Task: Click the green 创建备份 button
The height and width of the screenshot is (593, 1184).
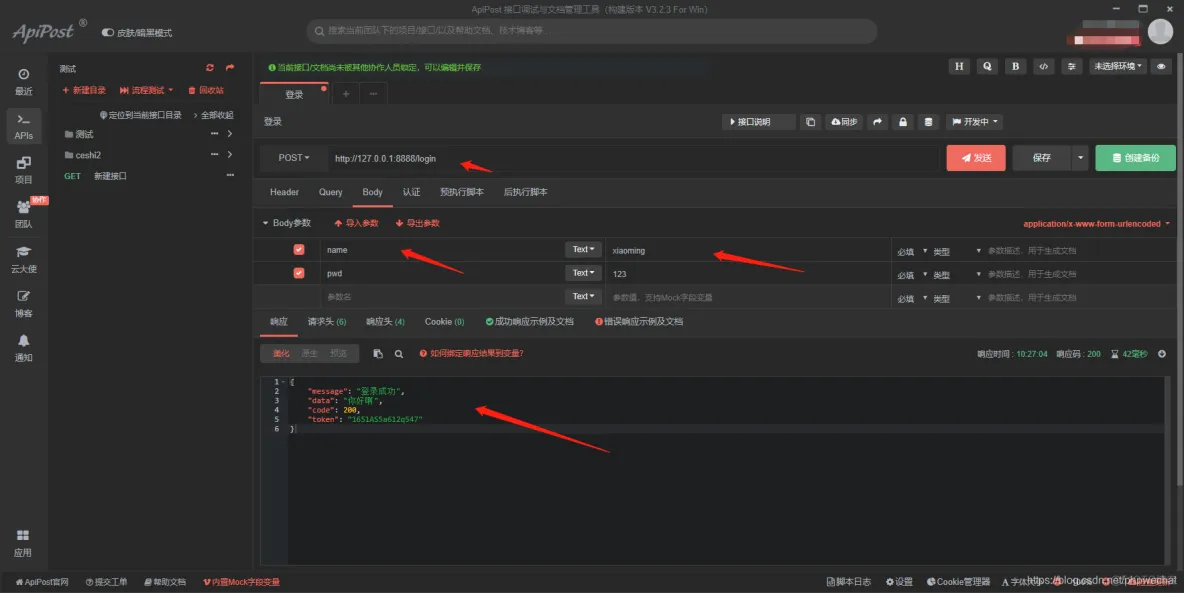Action: pyautogui.click(x=1135, y=158)
